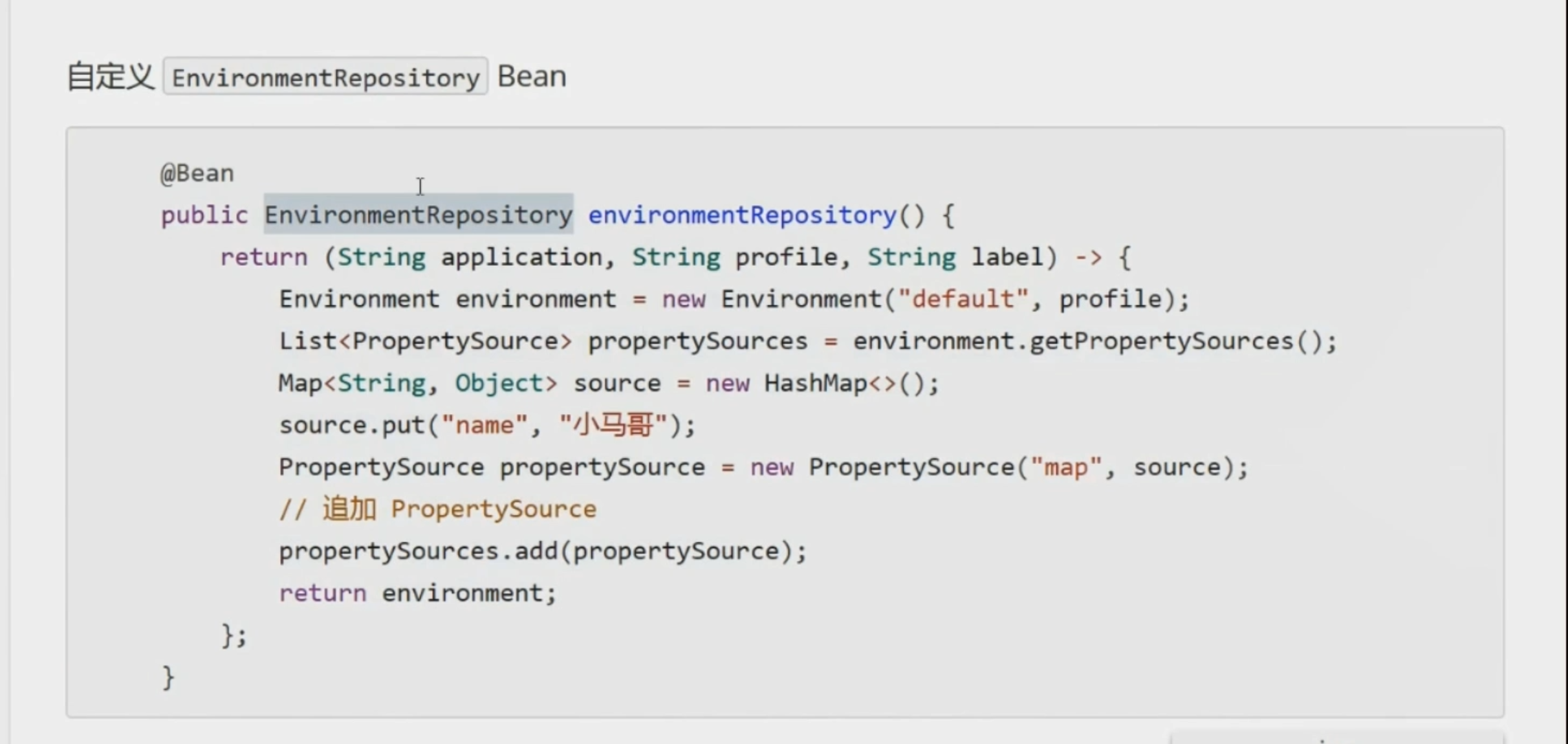Click propertySources.add(propertySource) line
The height and width of the screenshot is (744, 1568).
tap(543, 551)
